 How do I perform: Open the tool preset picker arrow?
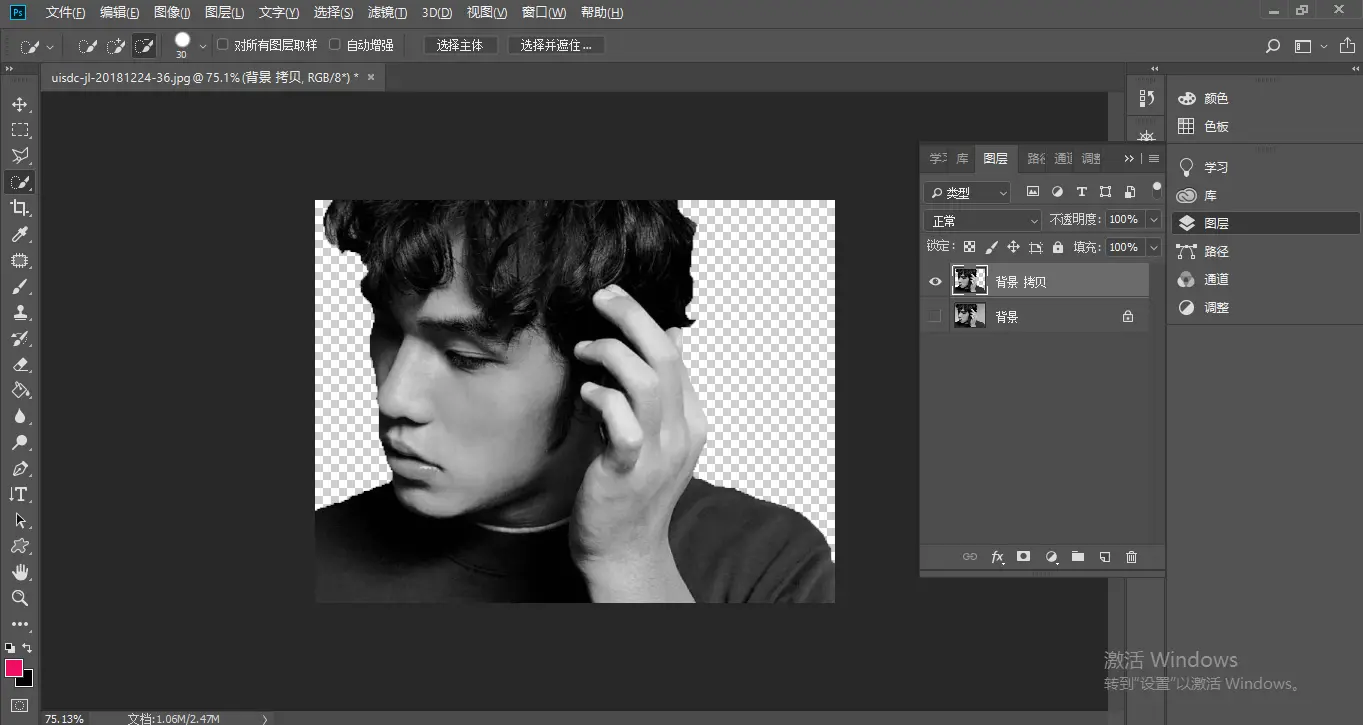50,47
